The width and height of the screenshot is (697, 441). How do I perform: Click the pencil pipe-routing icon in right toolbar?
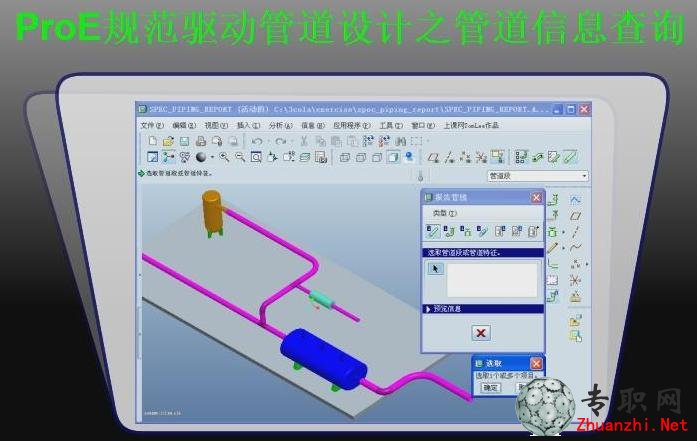tap(553, 248)
